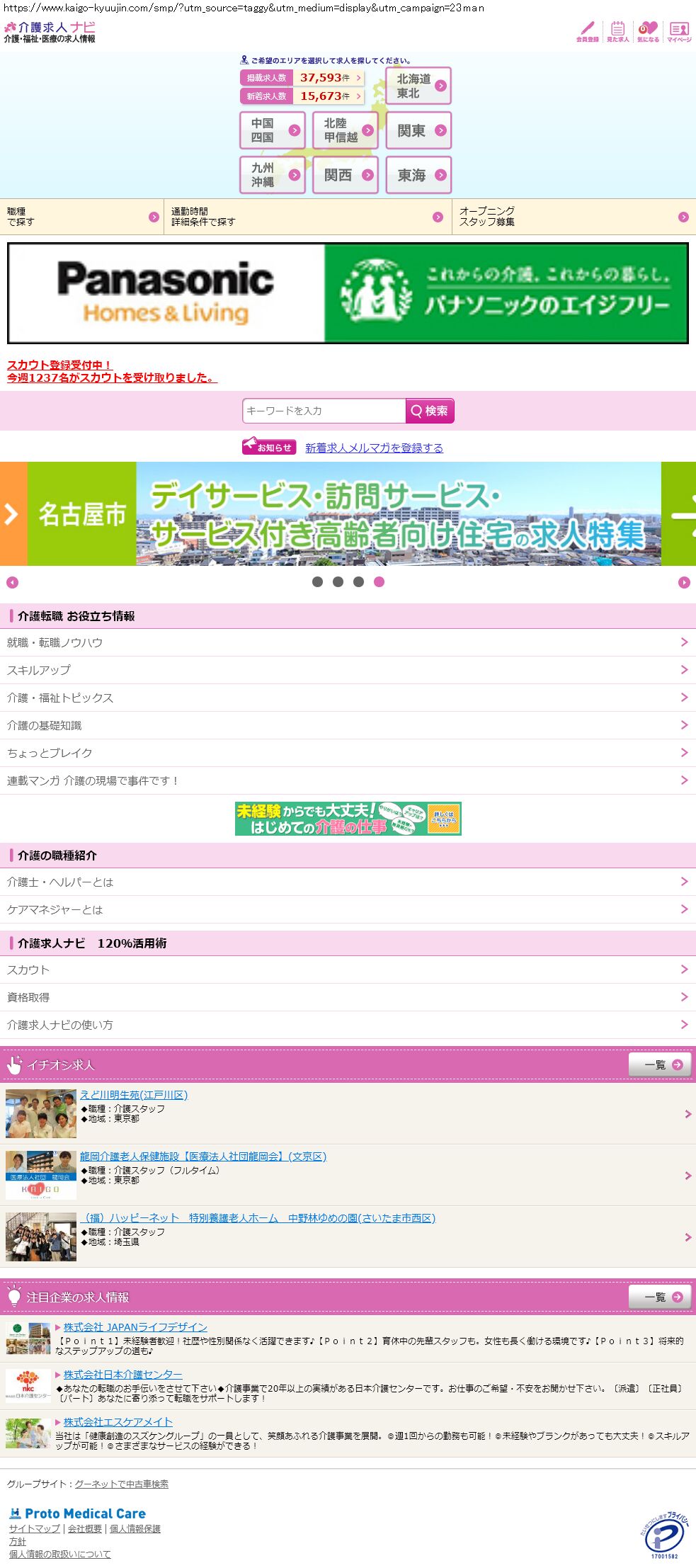696x1568 pixels.
Task: Open the オープニングスタッフ募集 tab
Action: coord(574,217)
